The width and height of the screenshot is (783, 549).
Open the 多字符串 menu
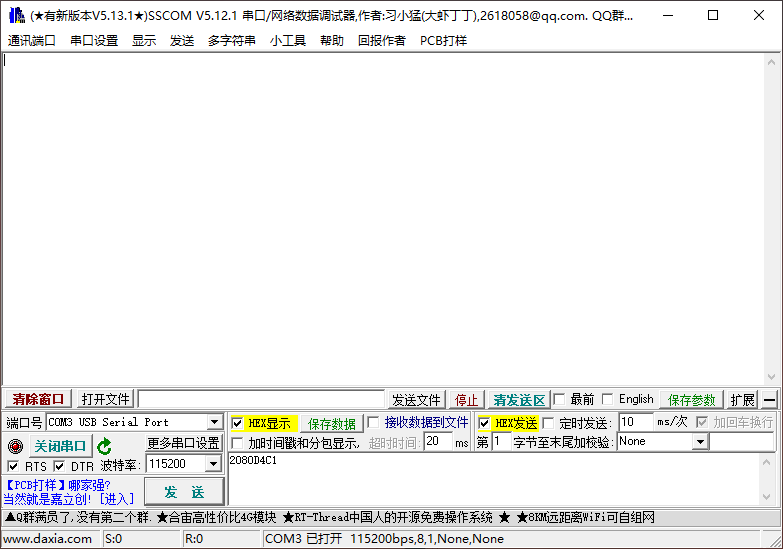(231, 41)
